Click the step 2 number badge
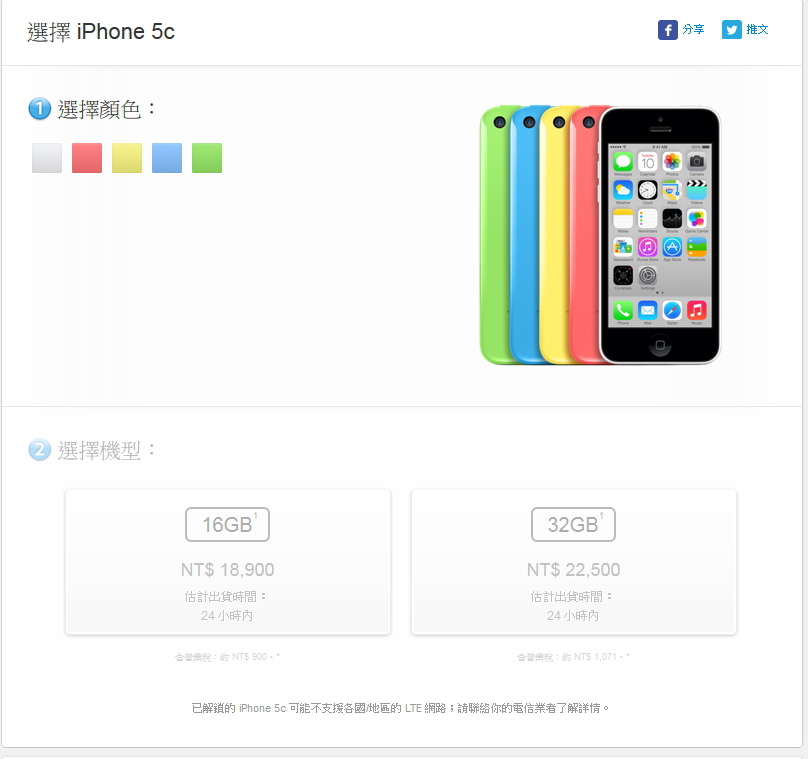This screenshot has width=808, height=759. [40, 449]
